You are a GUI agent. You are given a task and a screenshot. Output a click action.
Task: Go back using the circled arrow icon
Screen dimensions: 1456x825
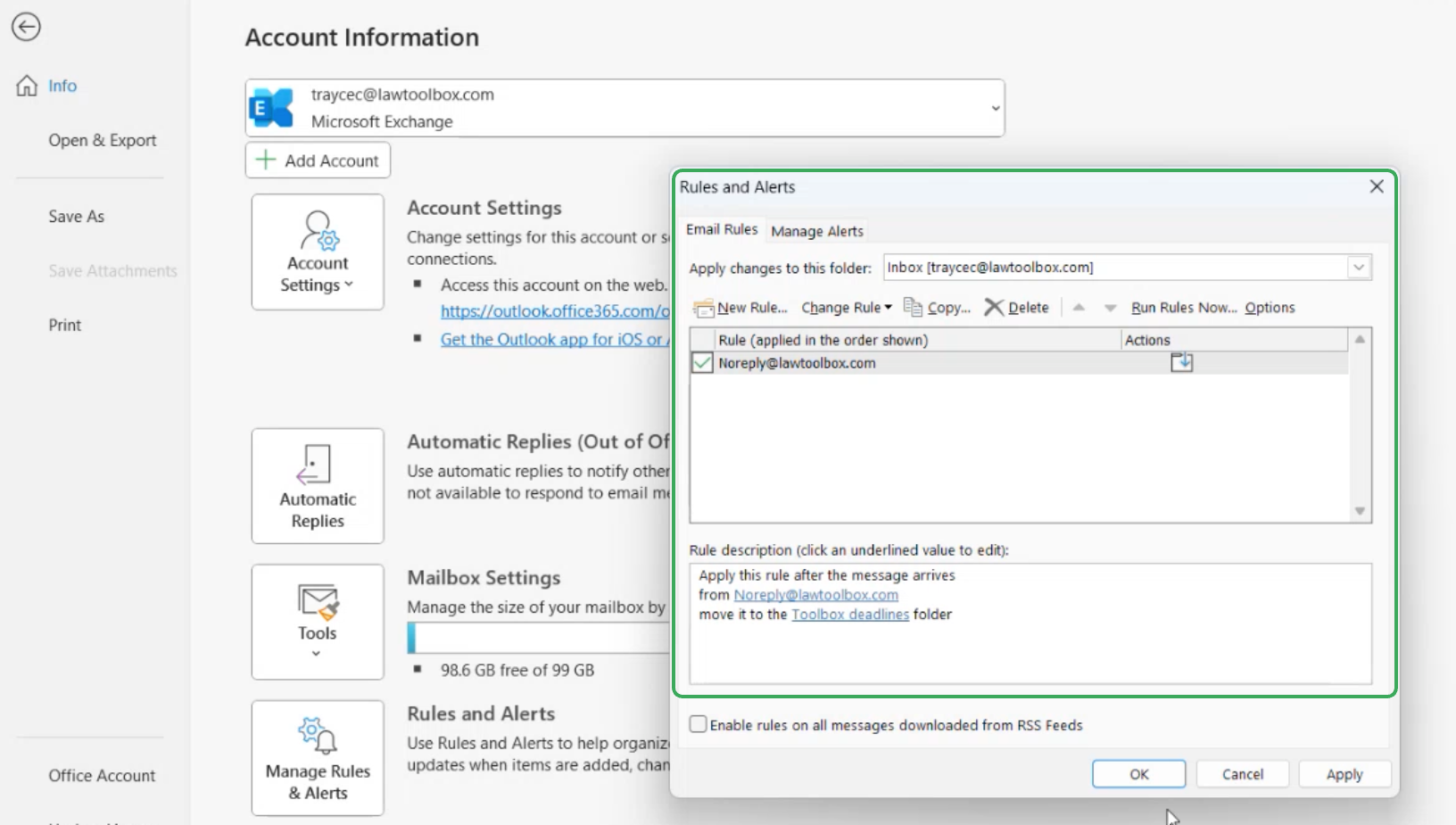[26, 27]
